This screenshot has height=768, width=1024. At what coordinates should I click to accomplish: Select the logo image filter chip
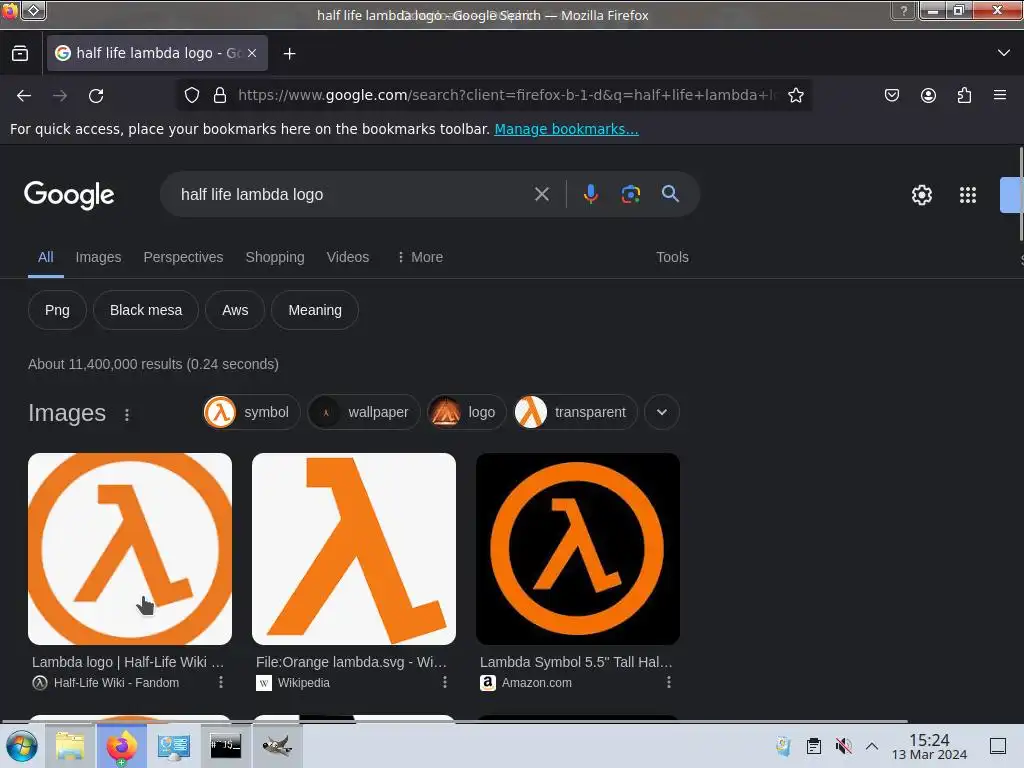tap(467, 412)
